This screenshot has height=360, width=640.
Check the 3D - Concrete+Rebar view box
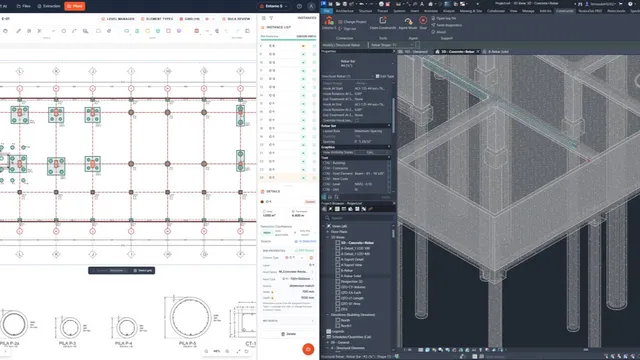coord(338,242)
